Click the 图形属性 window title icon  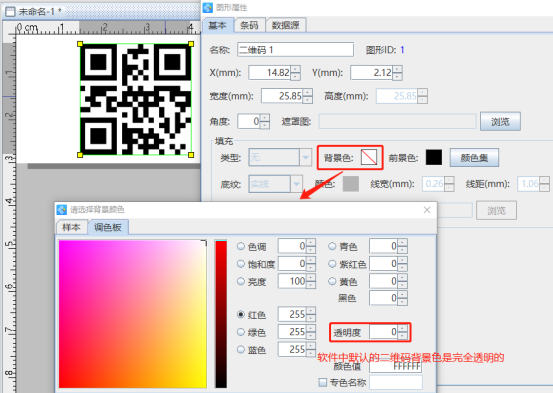point(208,7)
